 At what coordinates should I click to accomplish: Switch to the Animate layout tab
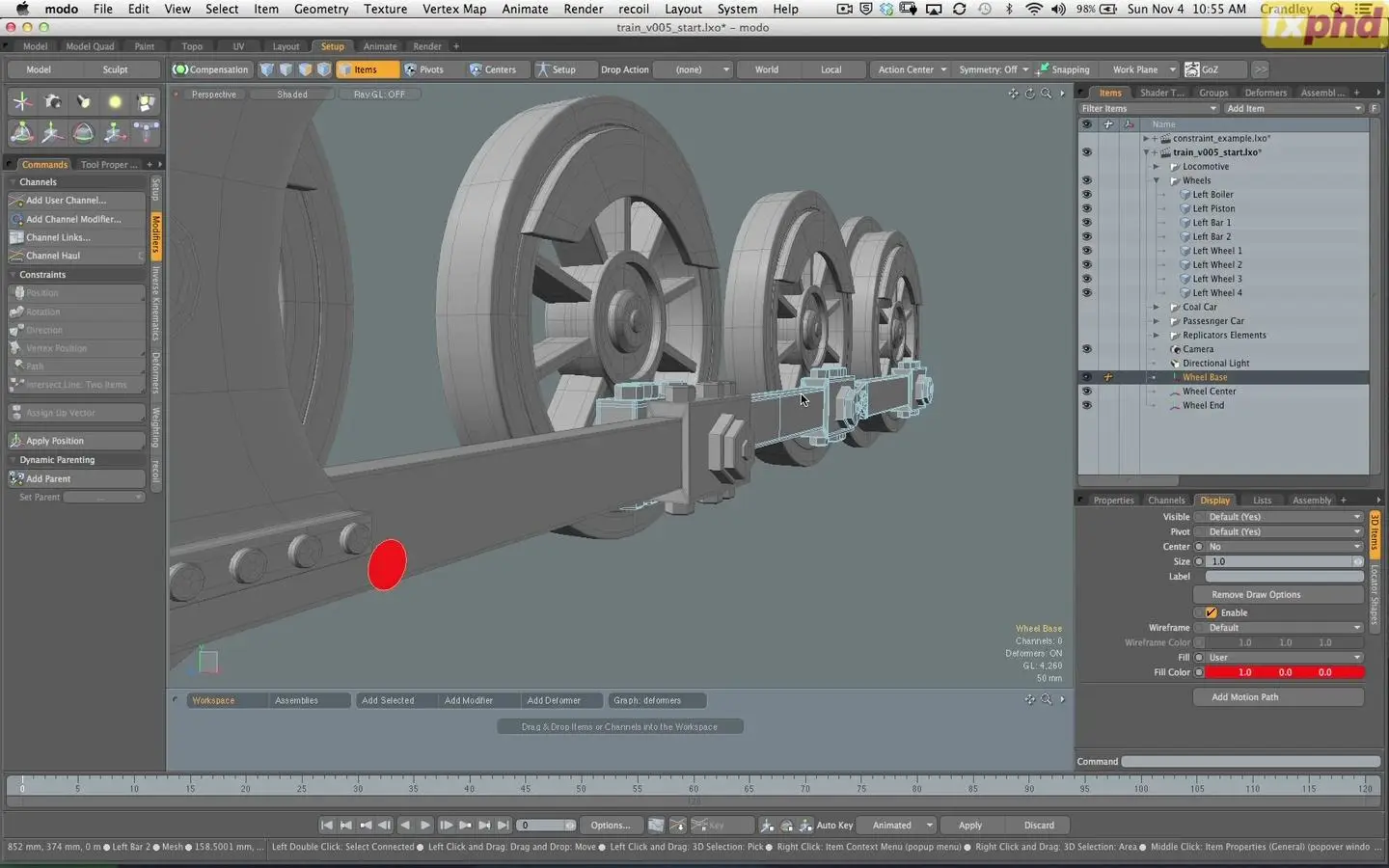(380, 46)
